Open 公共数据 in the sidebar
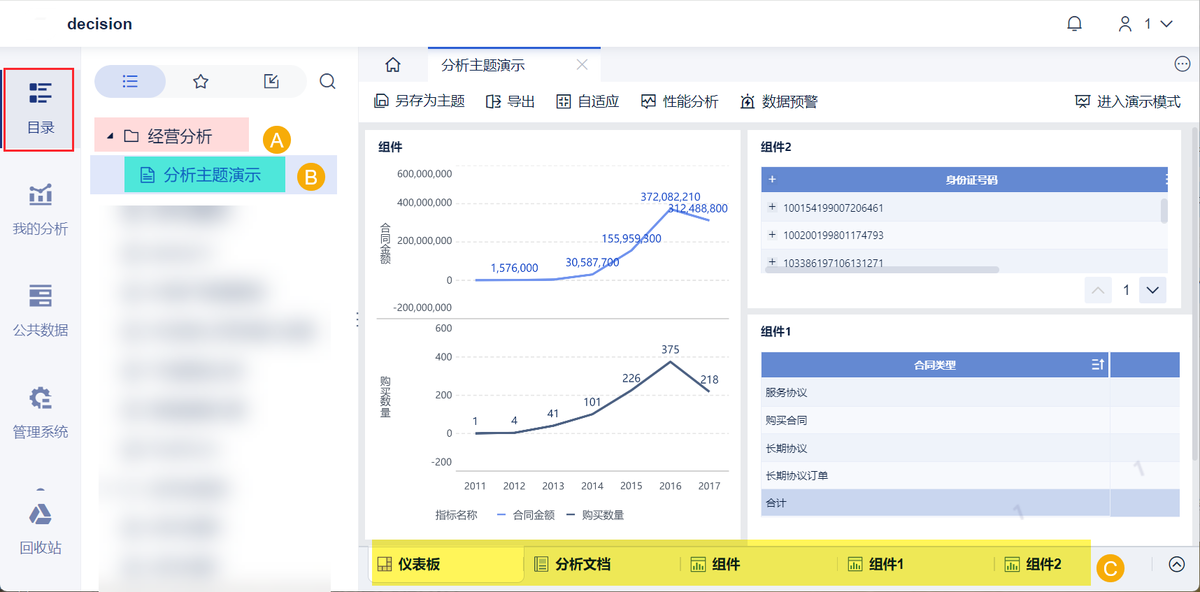Image resolution: width=1200 pixels, height=592 pixels. pyautogui.click(x=40, y=311)
